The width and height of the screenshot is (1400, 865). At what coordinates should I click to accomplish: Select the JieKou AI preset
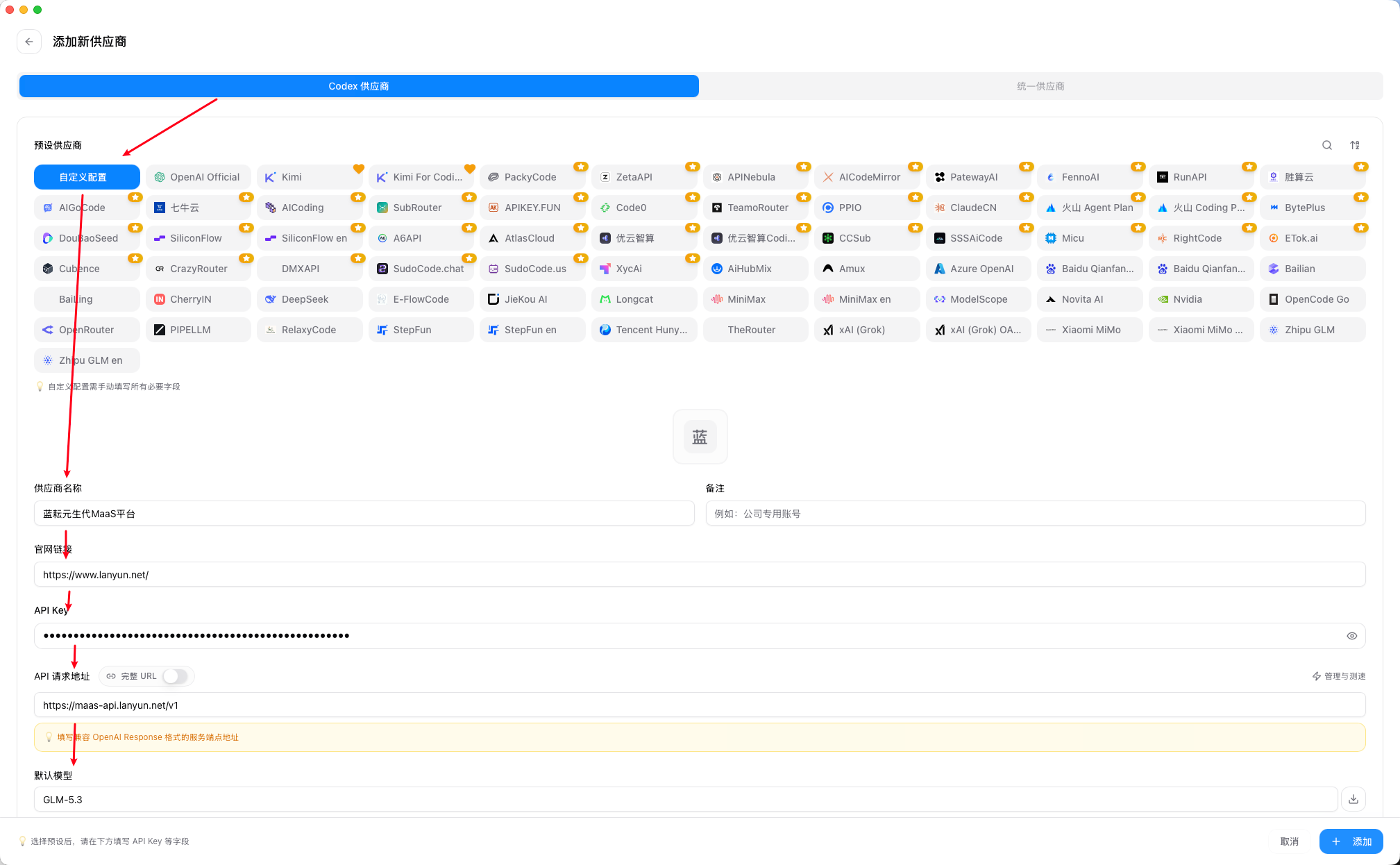(x=532, y=299)
